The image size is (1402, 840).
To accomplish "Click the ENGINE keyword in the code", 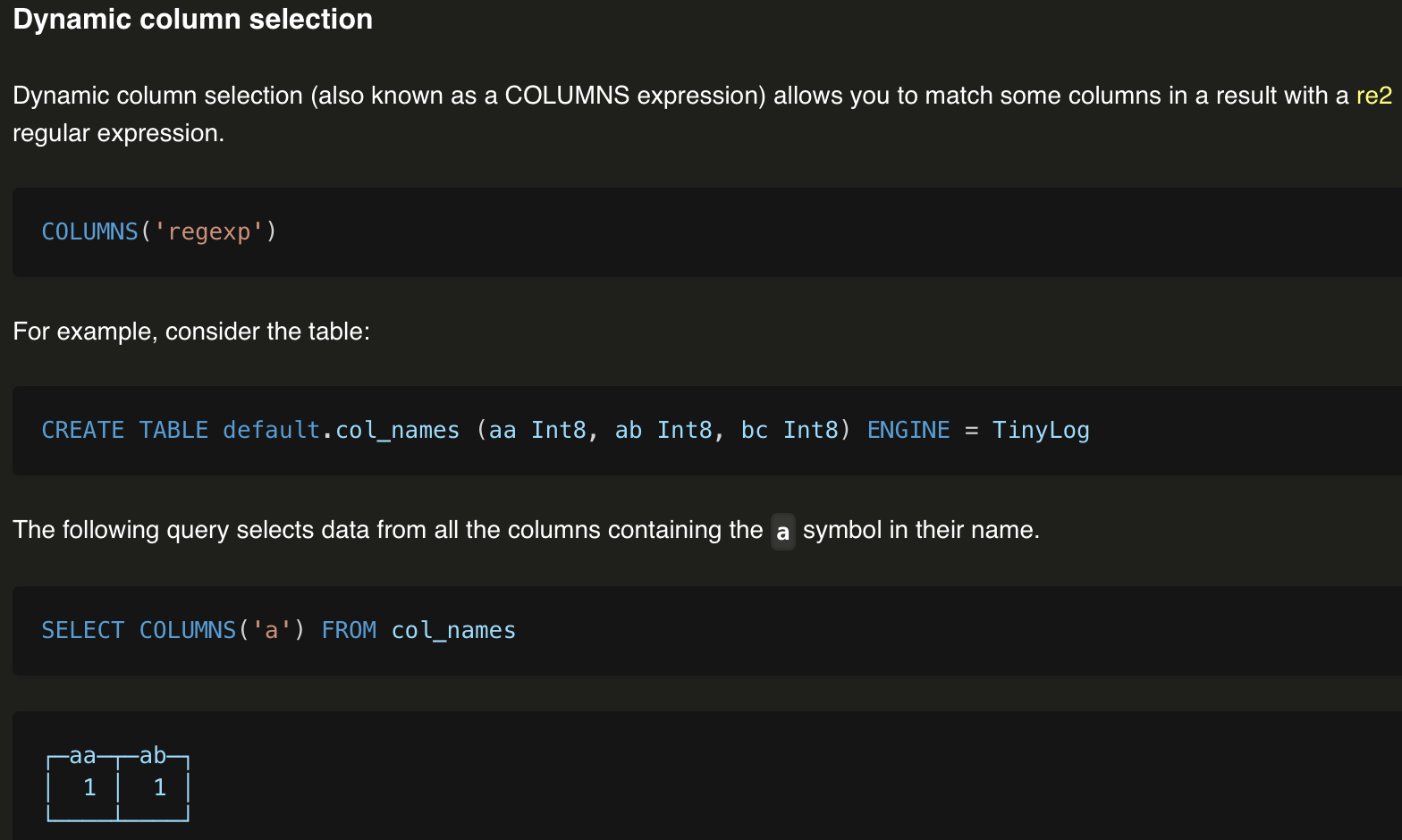I will click(908, 430).
